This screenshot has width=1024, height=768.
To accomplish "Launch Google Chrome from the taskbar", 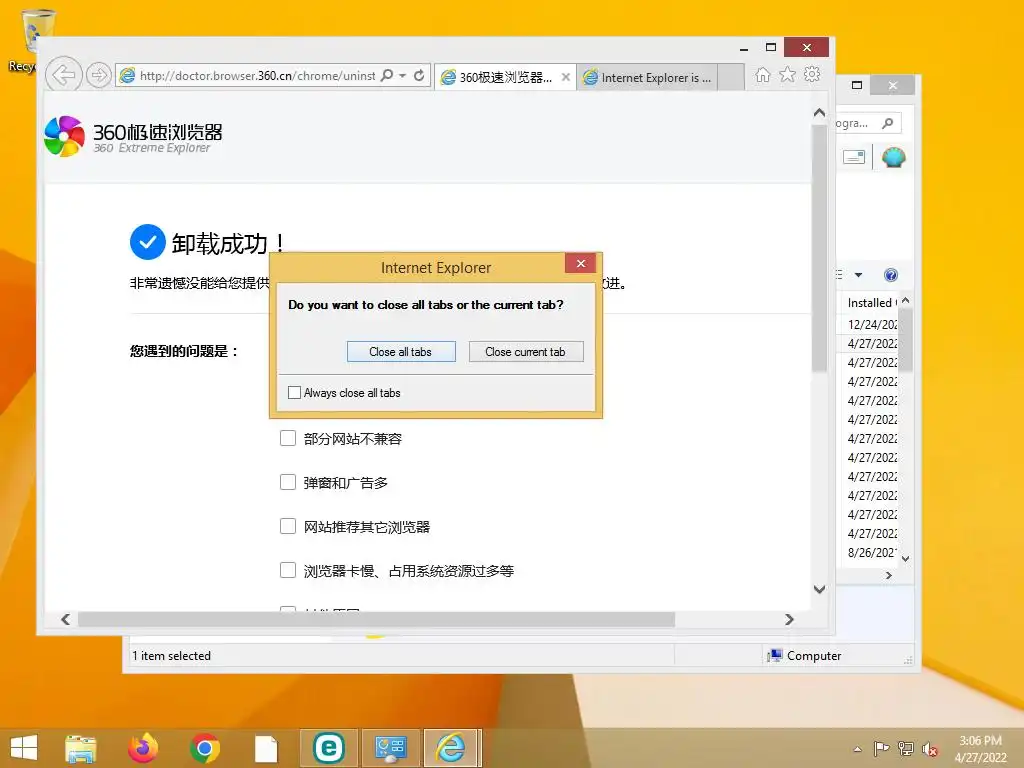I will (204, 748).
